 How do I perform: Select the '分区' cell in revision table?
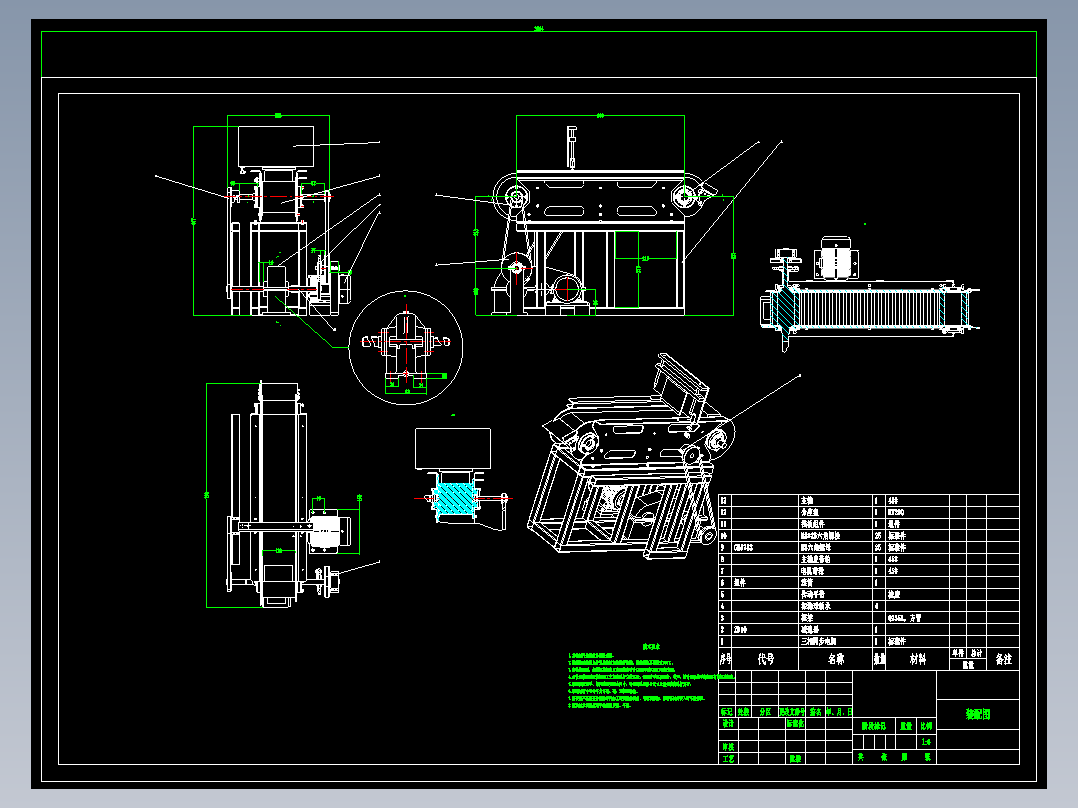click(764, 712)
